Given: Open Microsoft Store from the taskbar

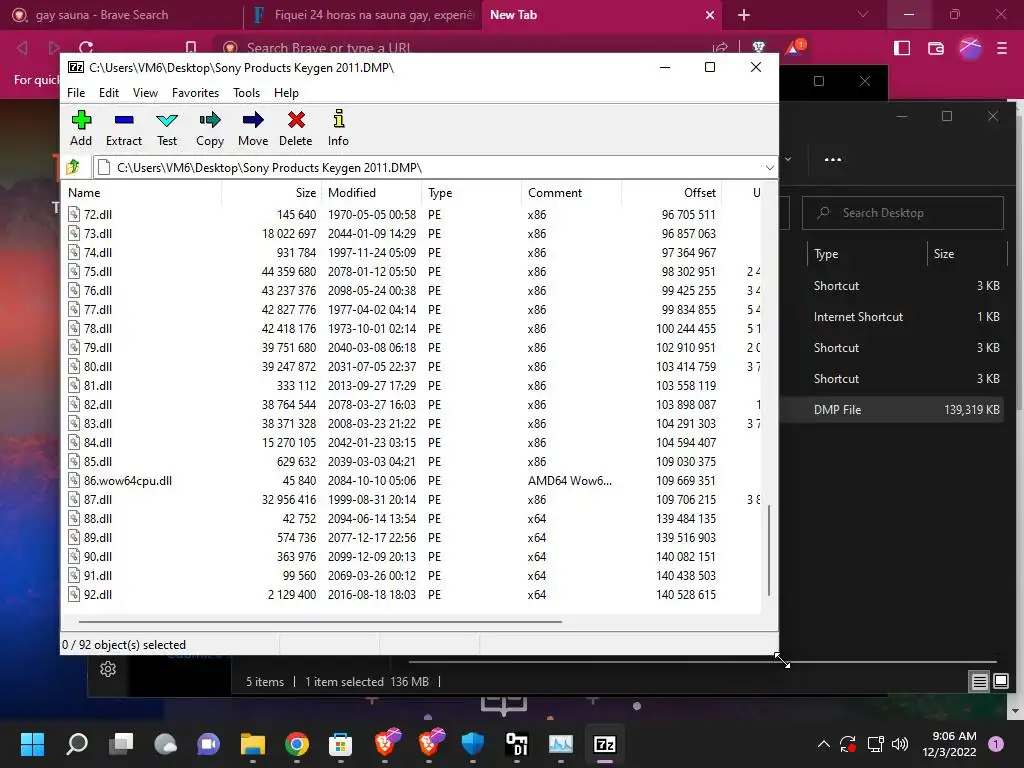Looking at the screenshot, I should [340, 744].
